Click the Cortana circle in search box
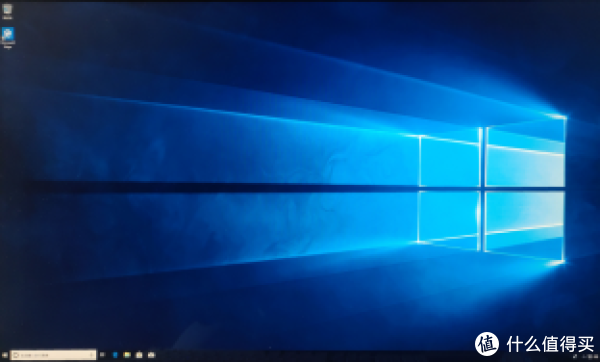600x362 pixels. tap(16, 355)
